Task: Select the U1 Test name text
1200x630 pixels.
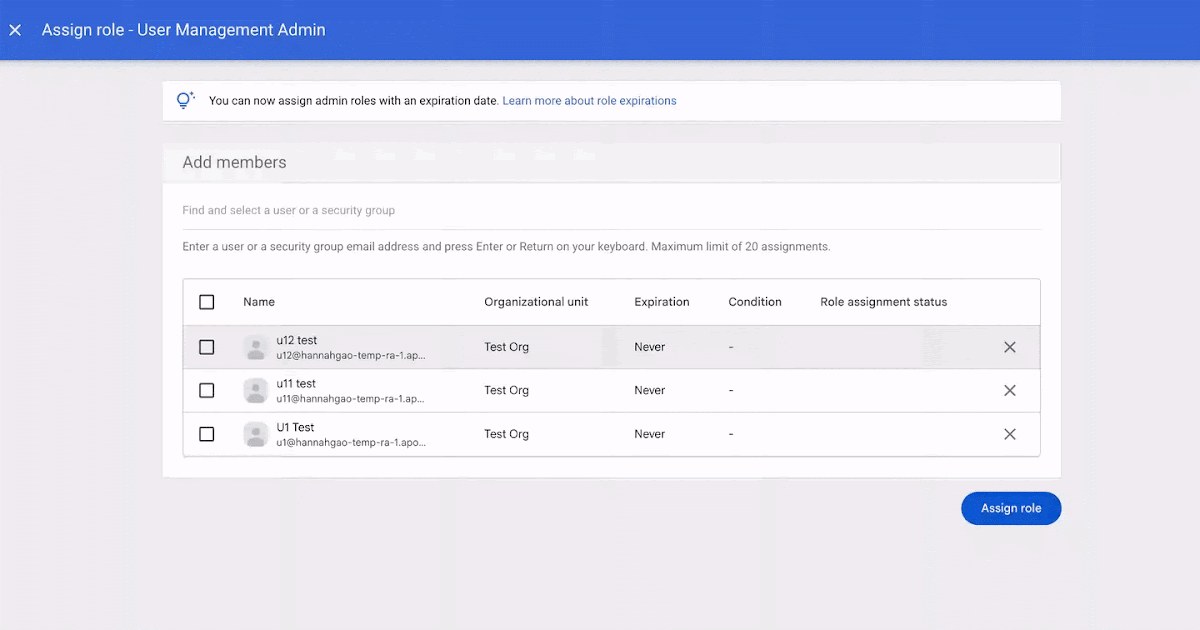Action: [295, 428]
